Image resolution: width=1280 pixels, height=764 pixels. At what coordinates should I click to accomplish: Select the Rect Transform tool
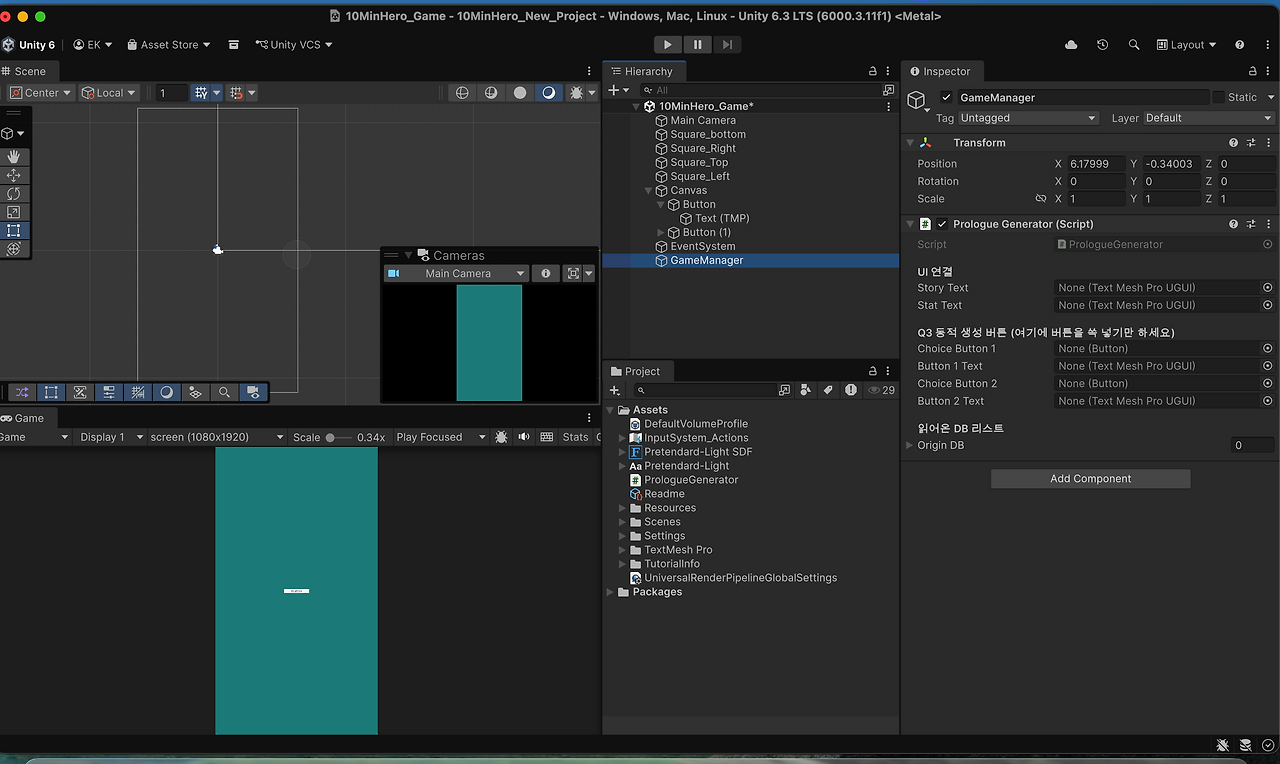pos(15,229)
